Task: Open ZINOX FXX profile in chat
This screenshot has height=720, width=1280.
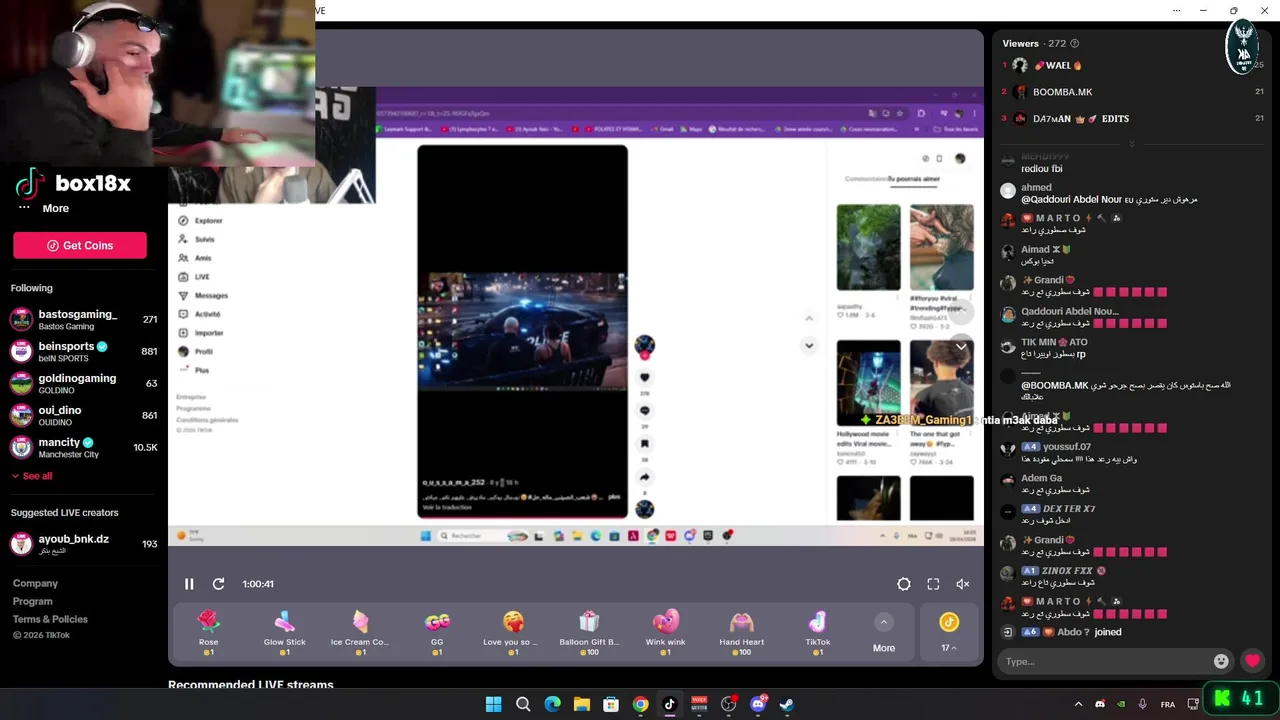Action: point(1067,571)
